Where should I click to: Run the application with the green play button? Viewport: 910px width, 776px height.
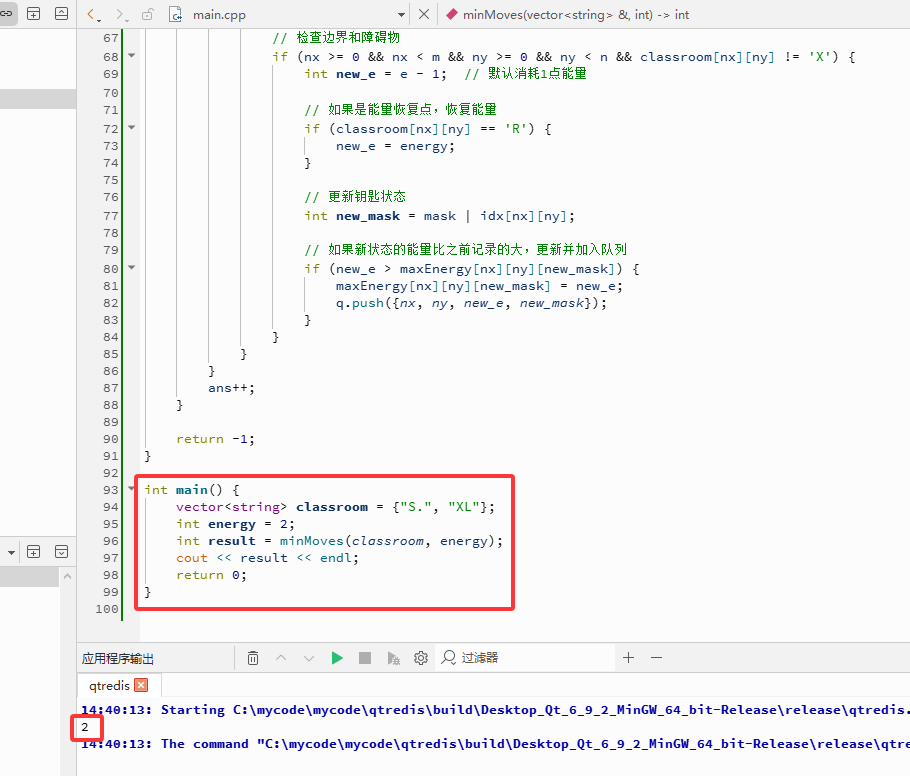pos(337,658)
